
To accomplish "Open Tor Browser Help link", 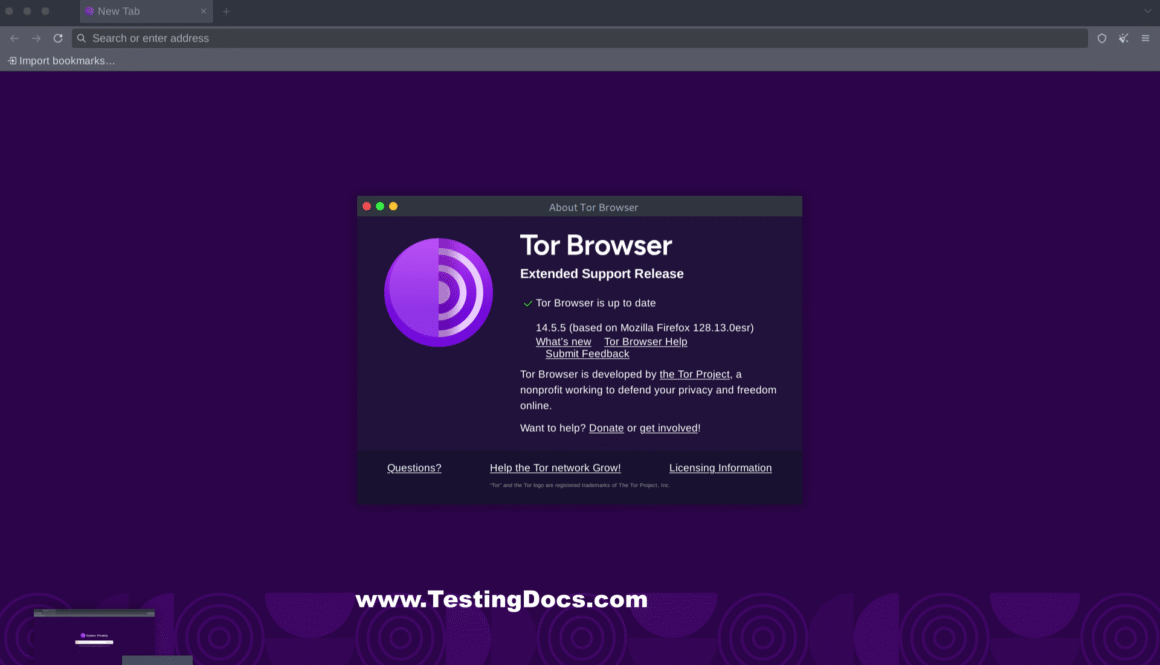I will click(645, 342).
